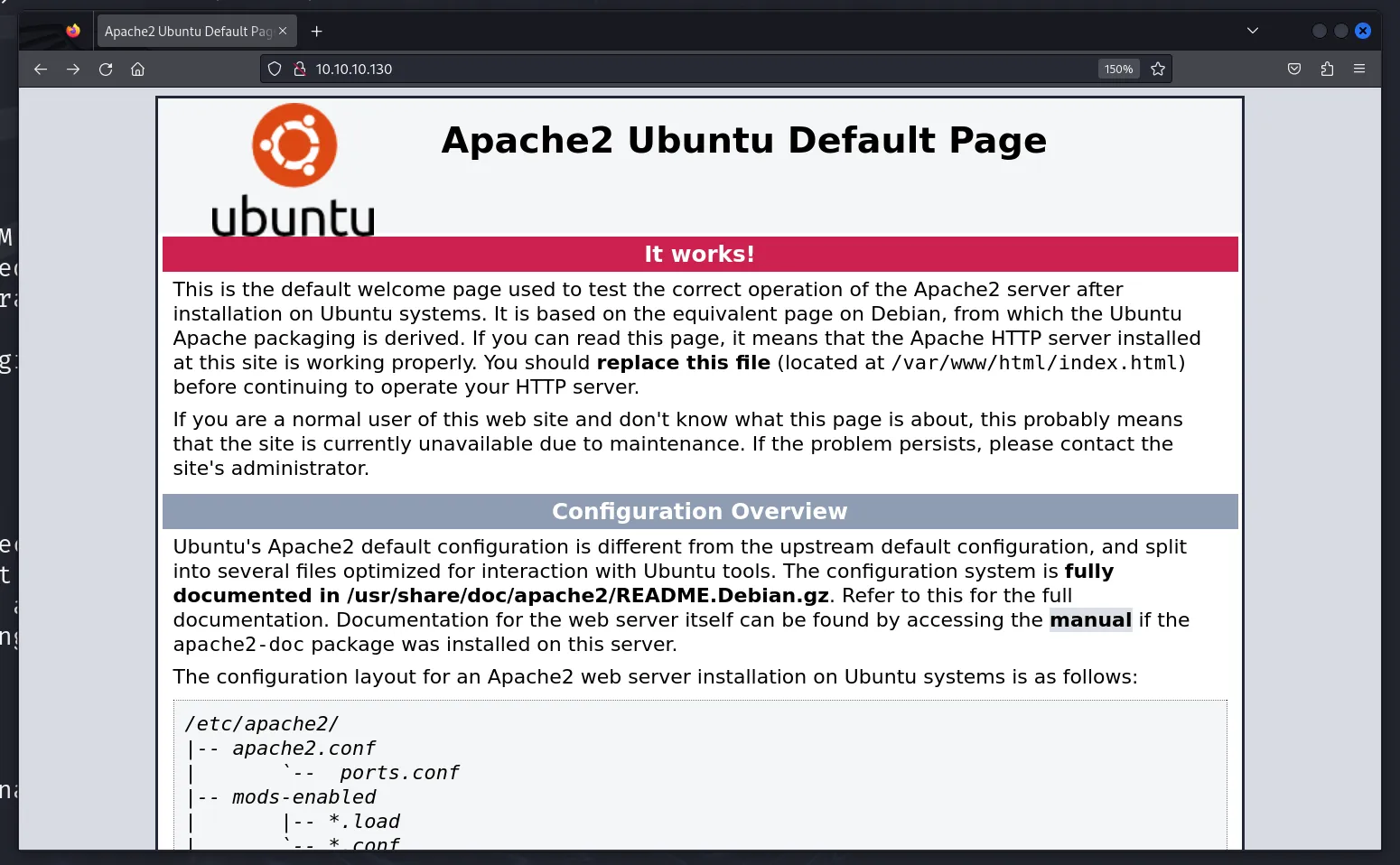1400x865 pixels.
Task: Open the Firefox hamburger application menu
Action: tap(1359, 70)
